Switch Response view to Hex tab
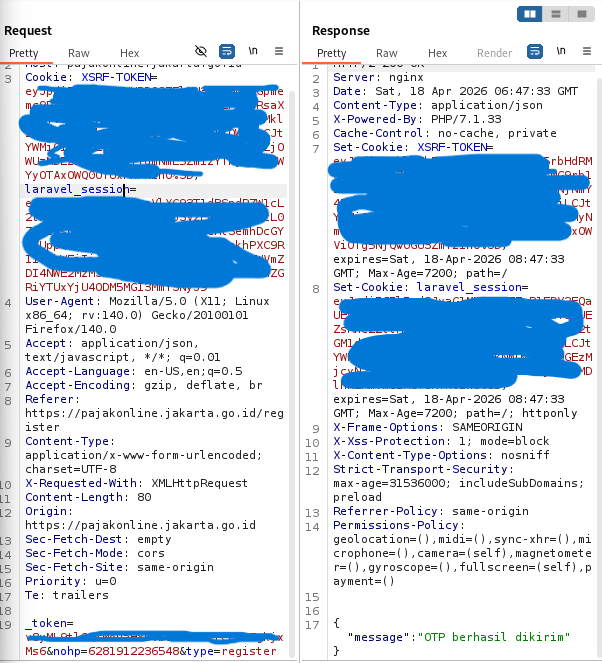The width and height of the screenshot is (602, 663). (438, 53)
